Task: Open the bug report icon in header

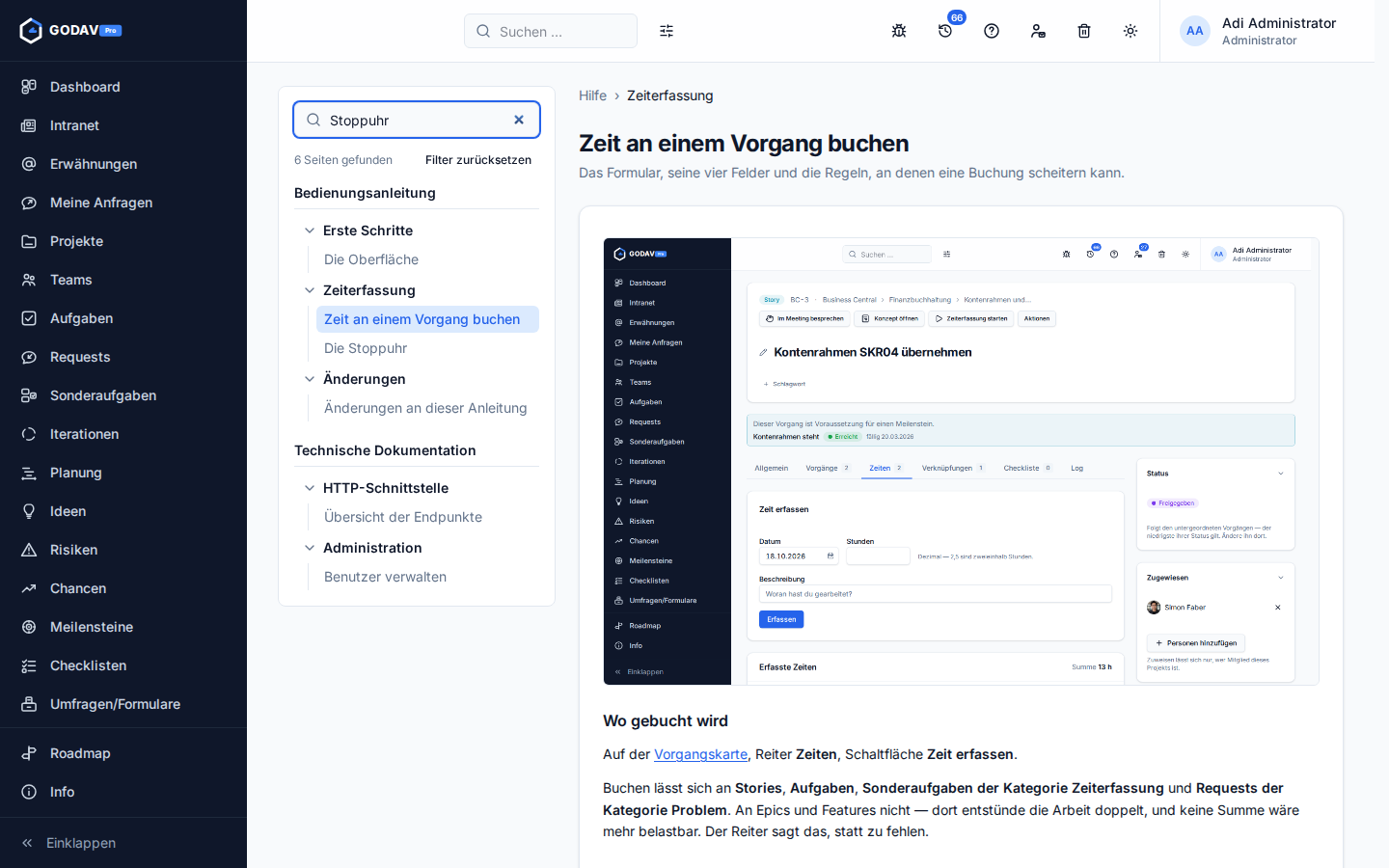Action: pos(899,31)
